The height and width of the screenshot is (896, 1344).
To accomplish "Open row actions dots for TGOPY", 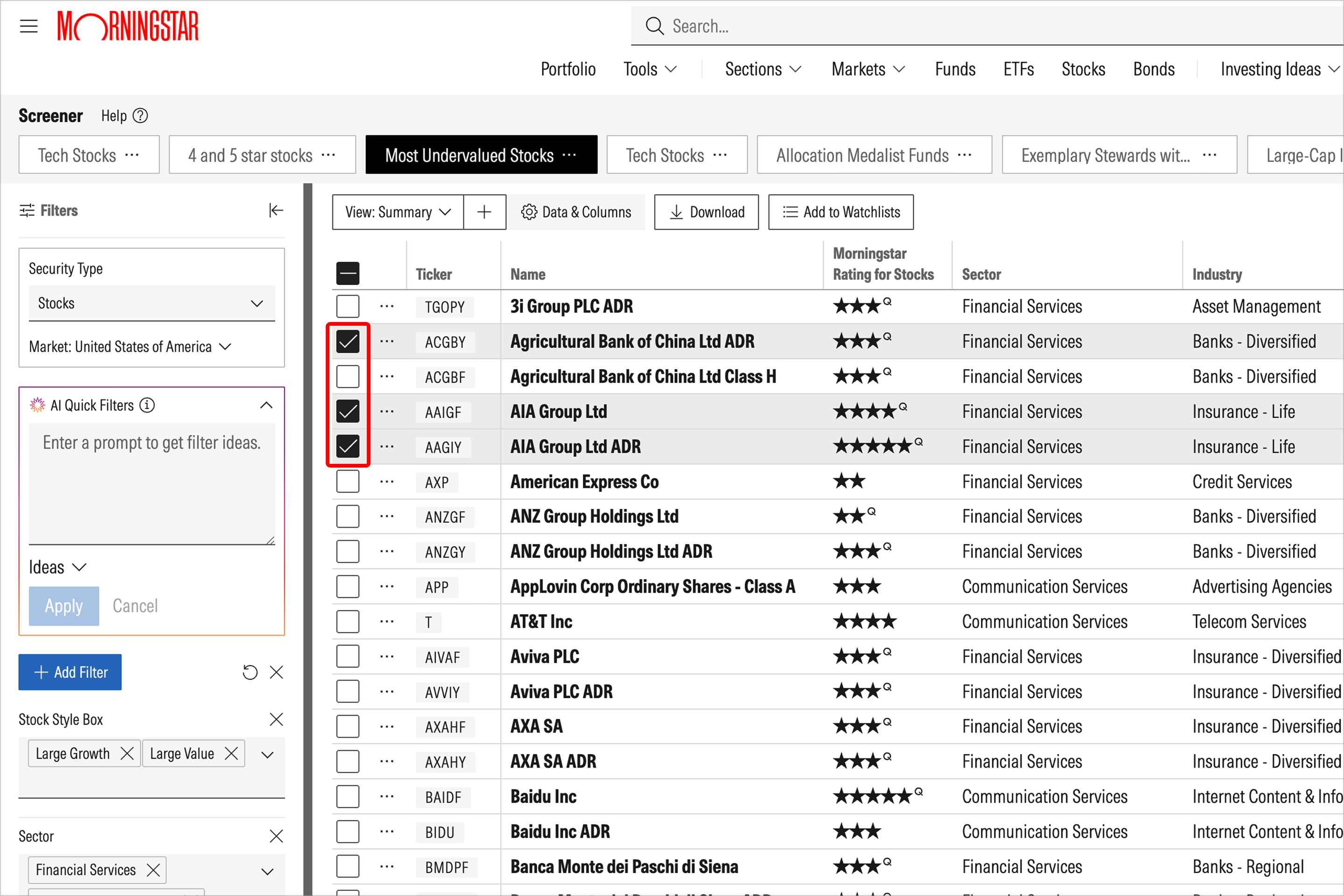I will [x=387, y=306].
